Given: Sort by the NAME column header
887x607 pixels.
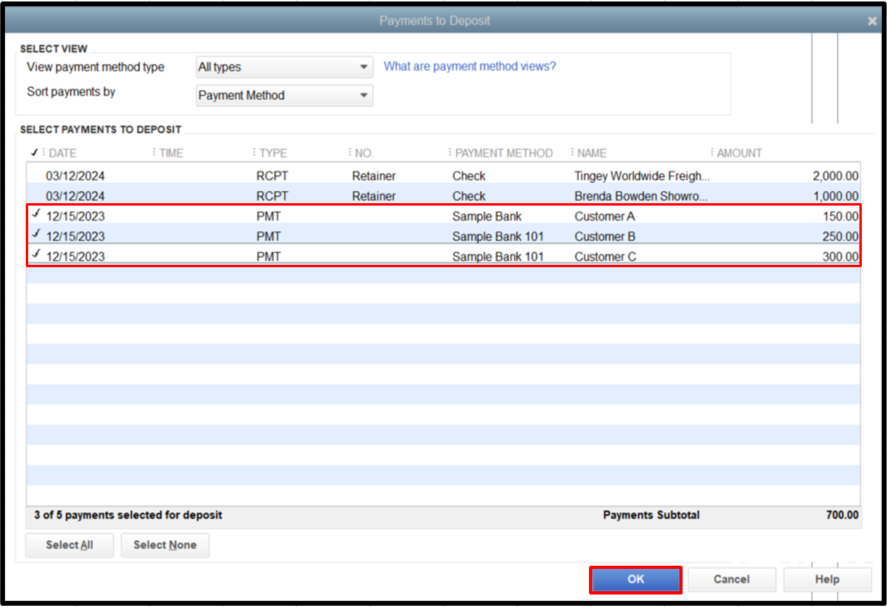Looking at the screenshot, I should (x=592, y=153).
